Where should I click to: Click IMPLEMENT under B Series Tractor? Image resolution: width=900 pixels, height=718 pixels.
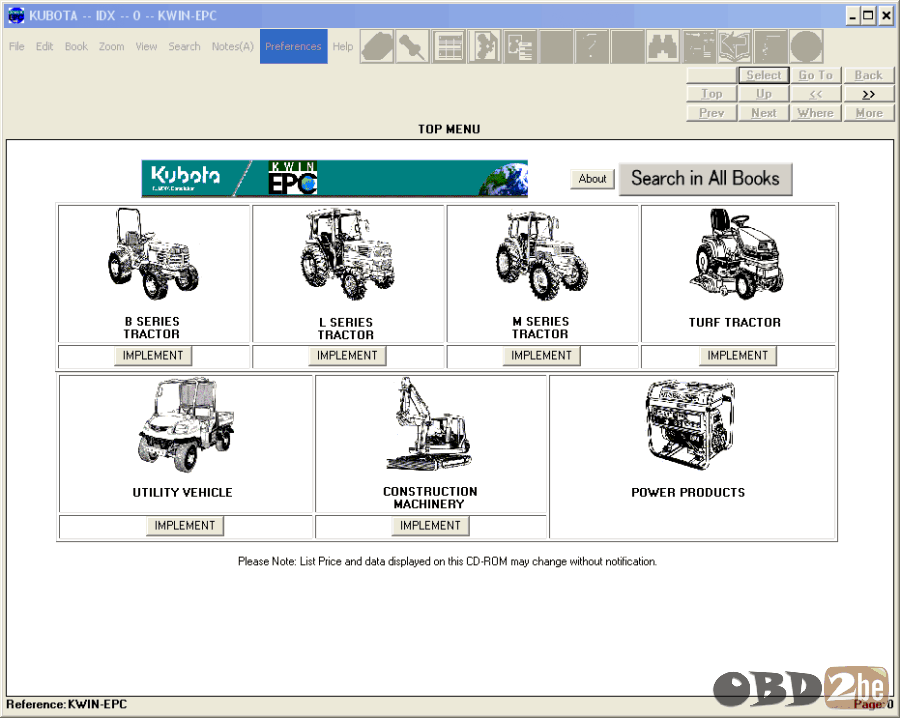(x=153, y=356)
